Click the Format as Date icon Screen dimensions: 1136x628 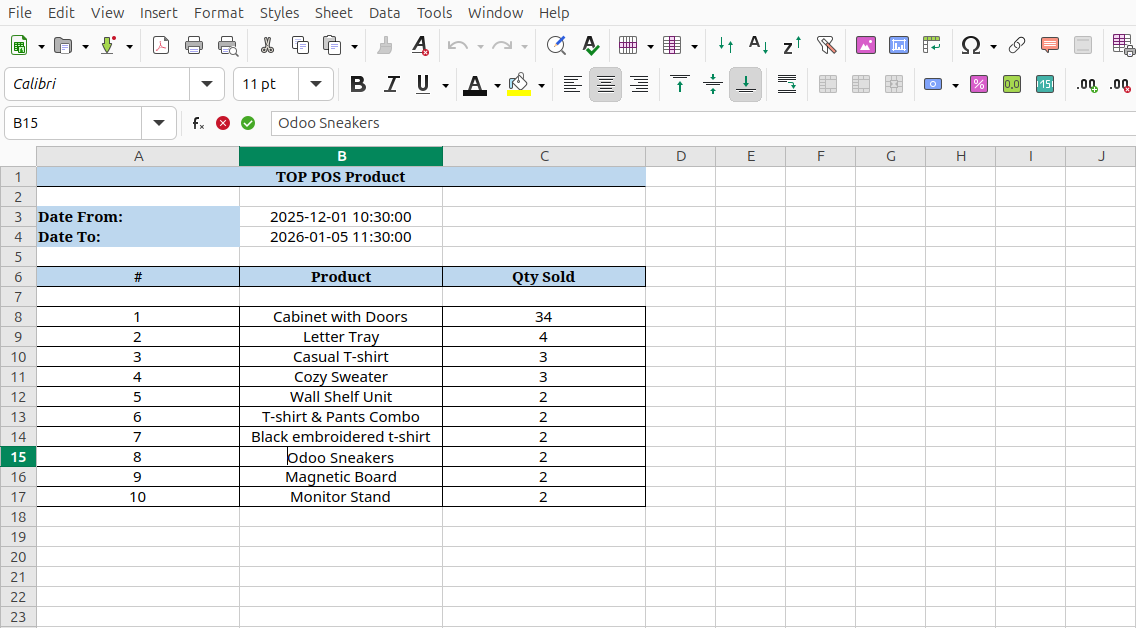(x=1045, y=84)
